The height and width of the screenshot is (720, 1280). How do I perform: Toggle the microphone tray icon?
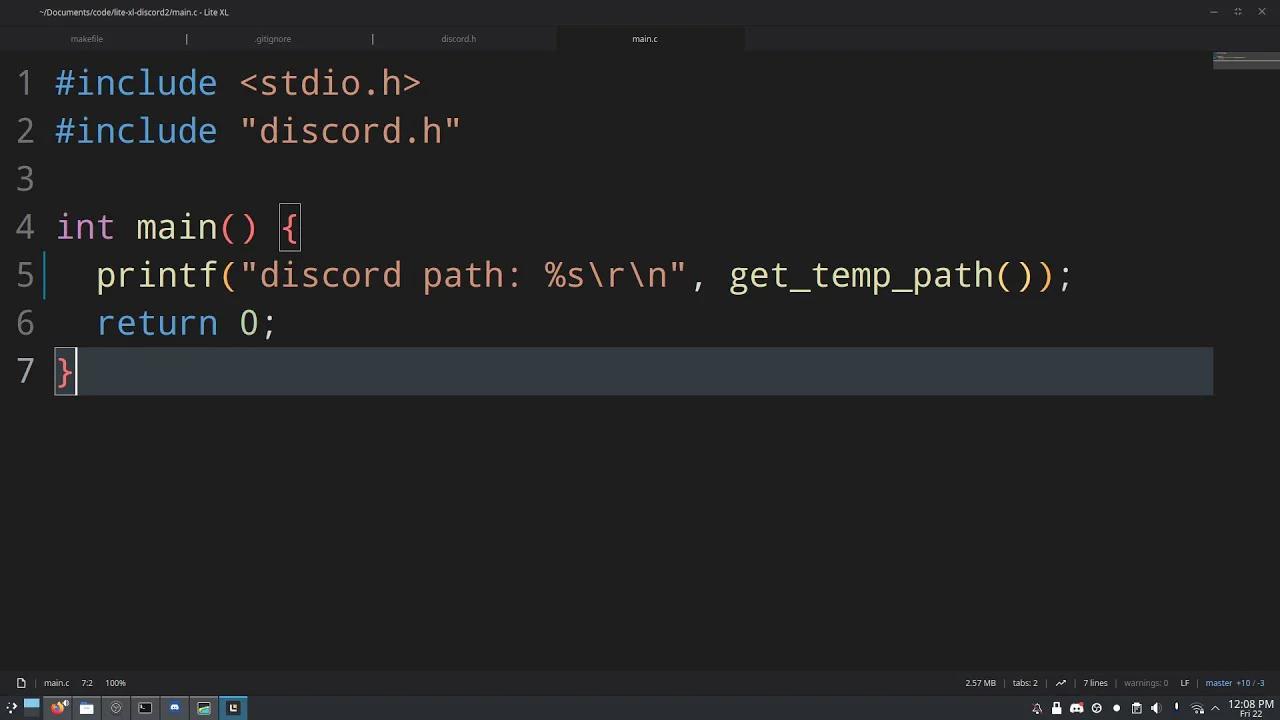click(x=1176, y=707)
